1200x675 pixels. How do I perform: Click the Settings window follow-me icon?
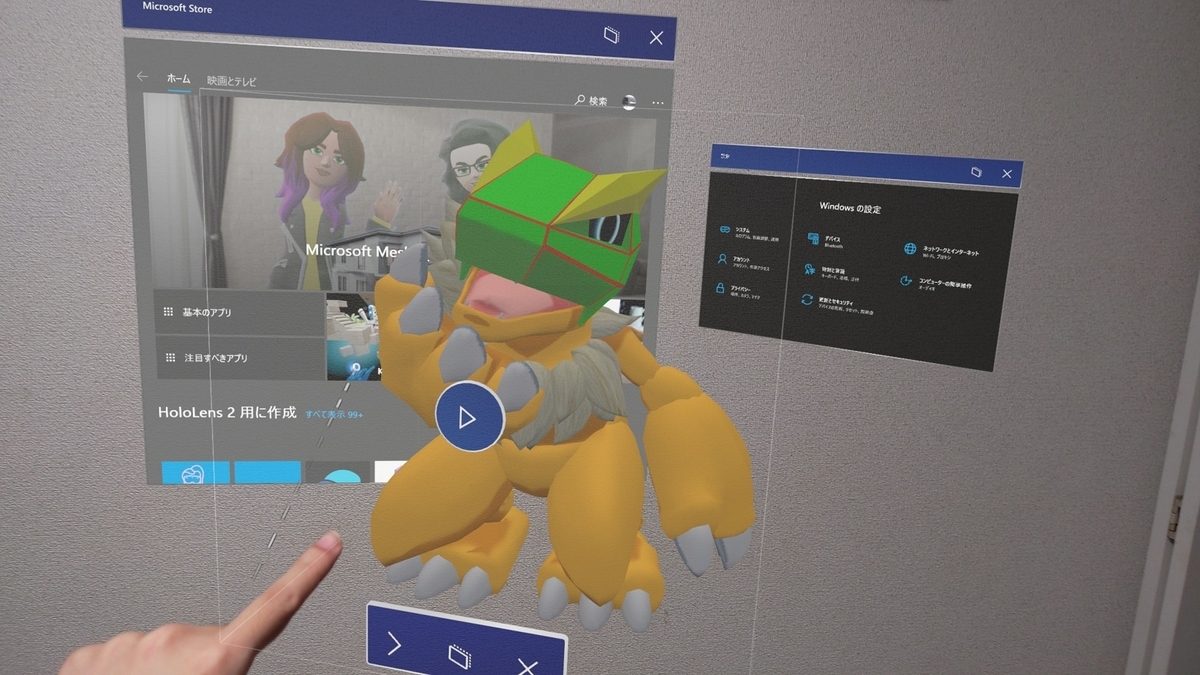[x=976, y=172]
